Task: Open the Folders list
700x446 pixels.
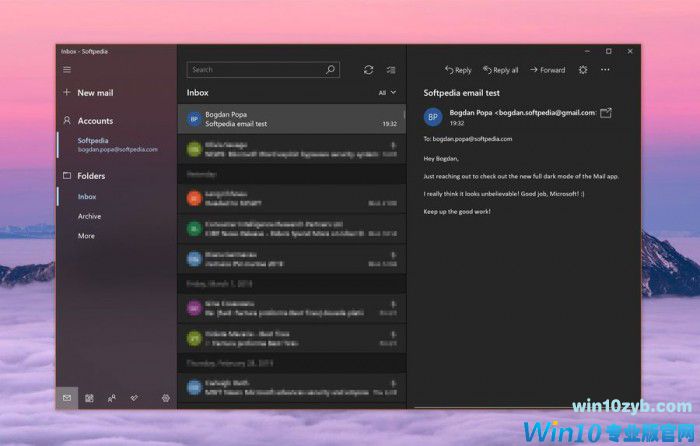Action: (84, 176)
